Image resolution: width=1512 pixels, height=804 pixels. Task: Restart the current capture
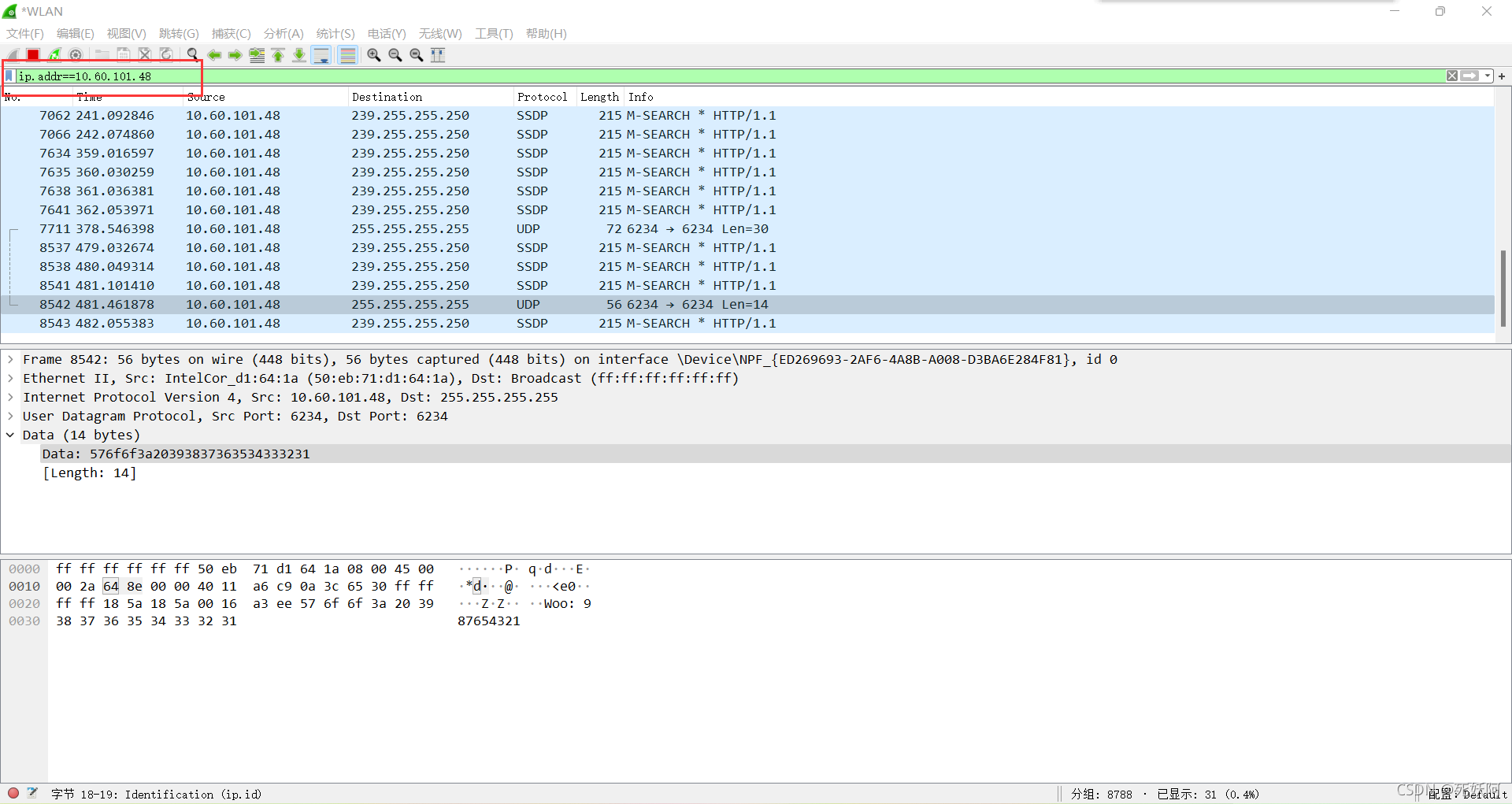pos(54,54)
